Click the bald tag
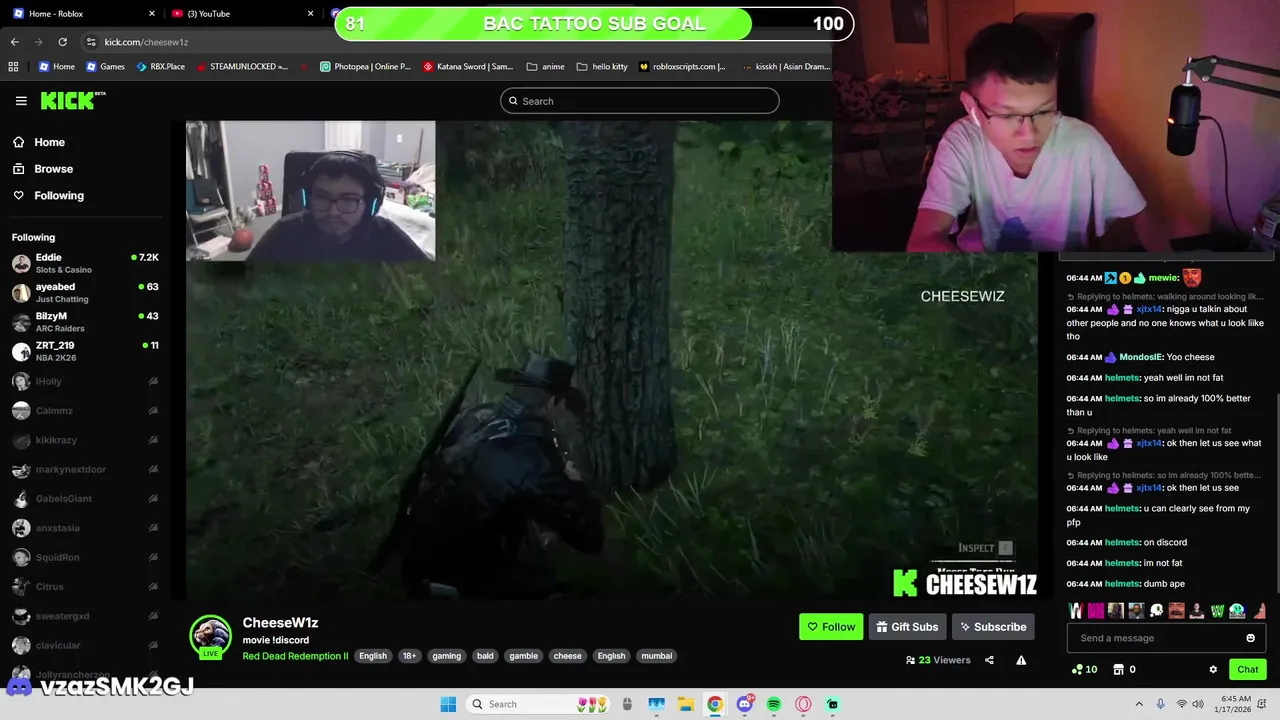The width and height of the screenshot is (1280, 720). point(485,656)
